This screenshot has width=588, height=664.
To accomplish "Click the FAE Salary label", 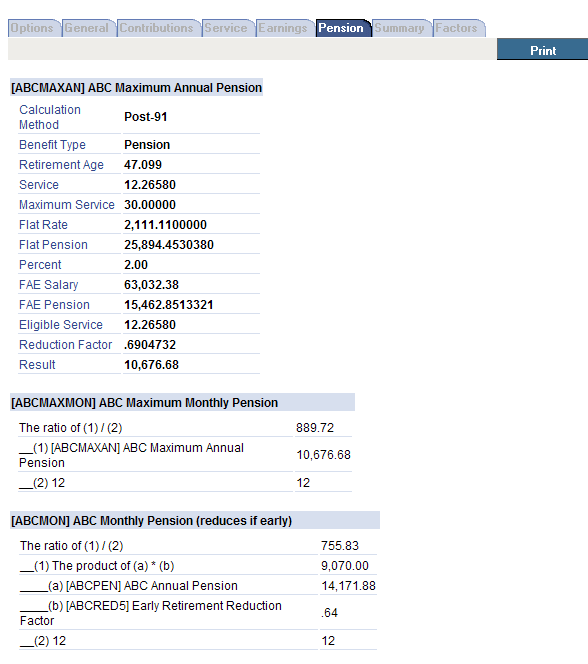I will (49, 285).
